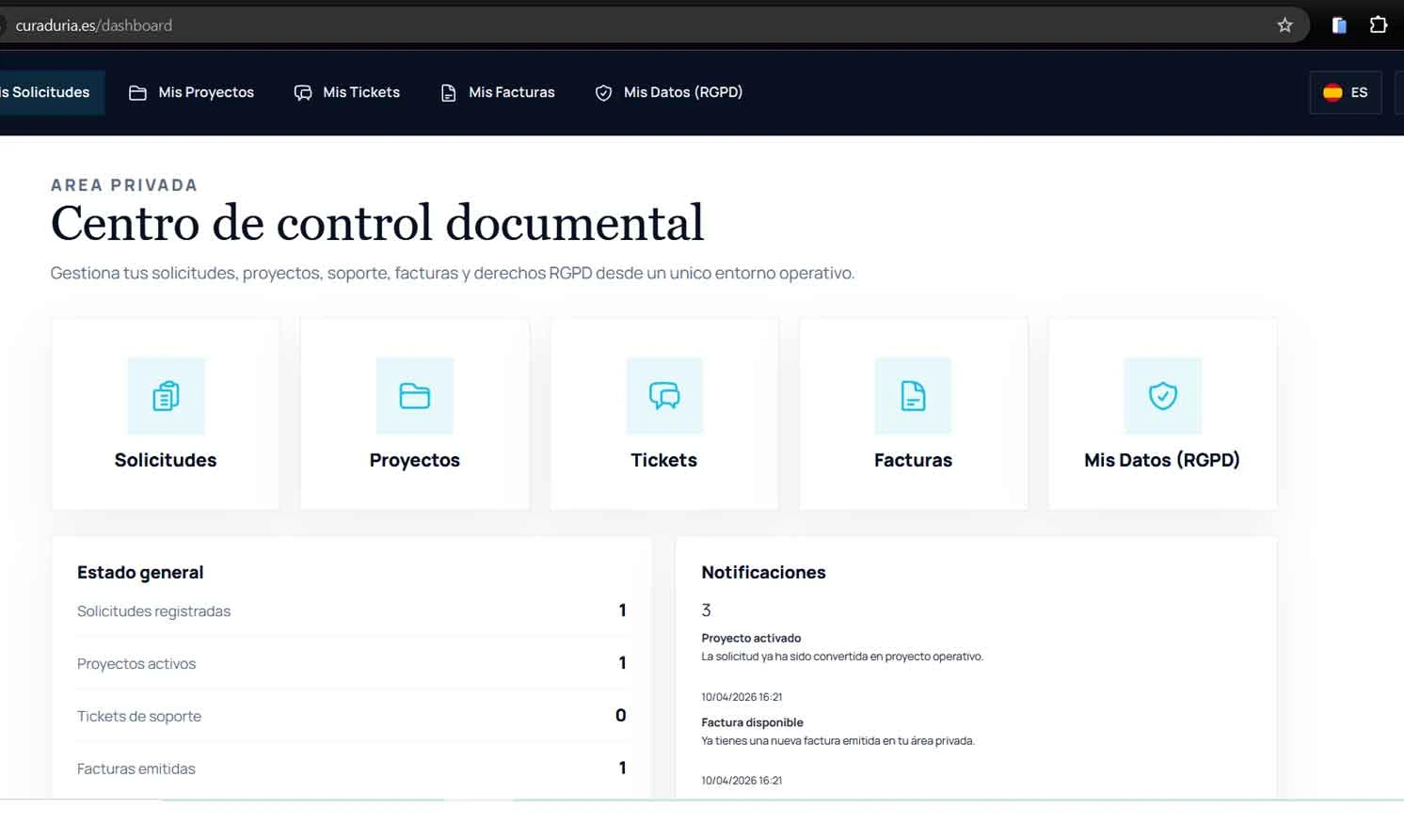Open the Tickets card label

[x=664, y=460]
